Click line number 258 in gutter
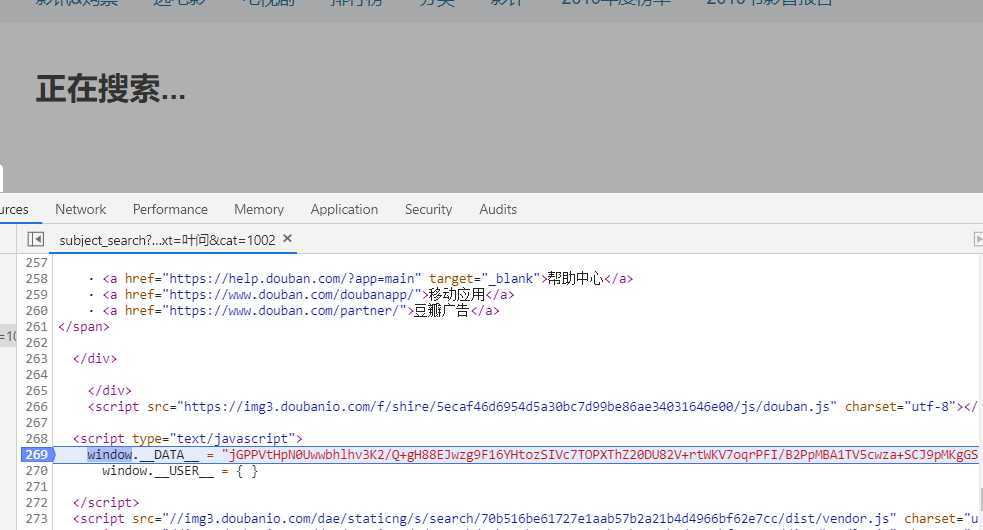The width and height of the screenshot is (983, 530). tap(36, 278)
